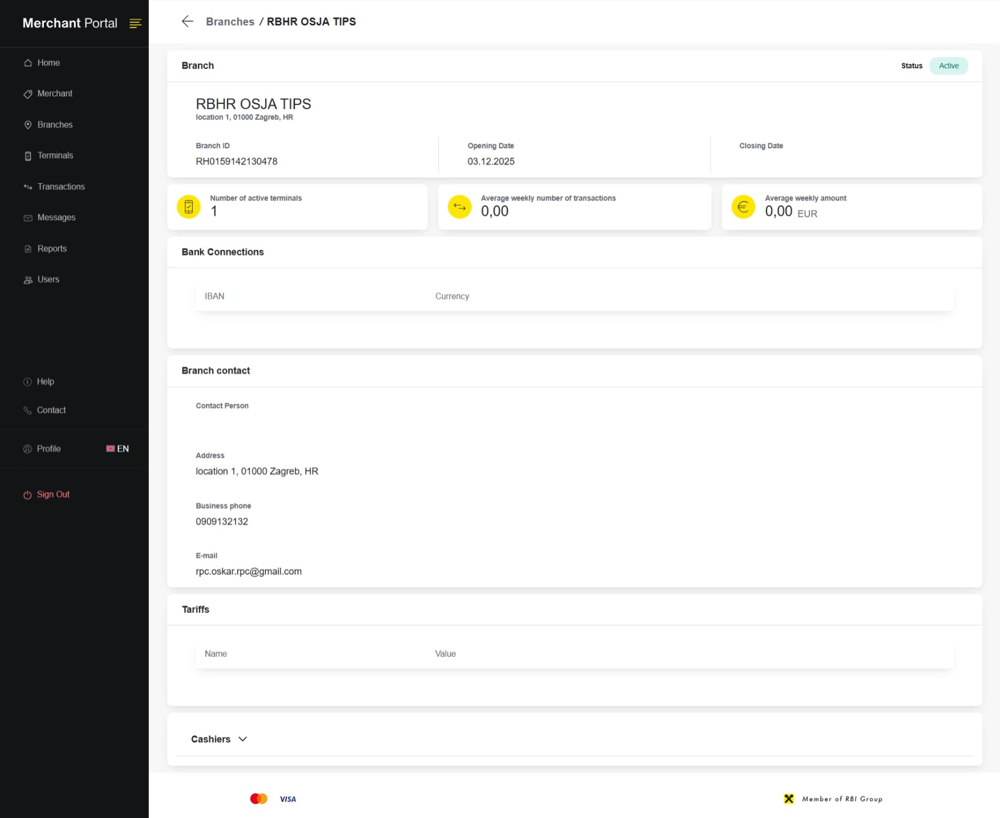Open the Terminals menu item
Image resolution: width=1000 pixels, height=818 pixels.
[55, 156]
